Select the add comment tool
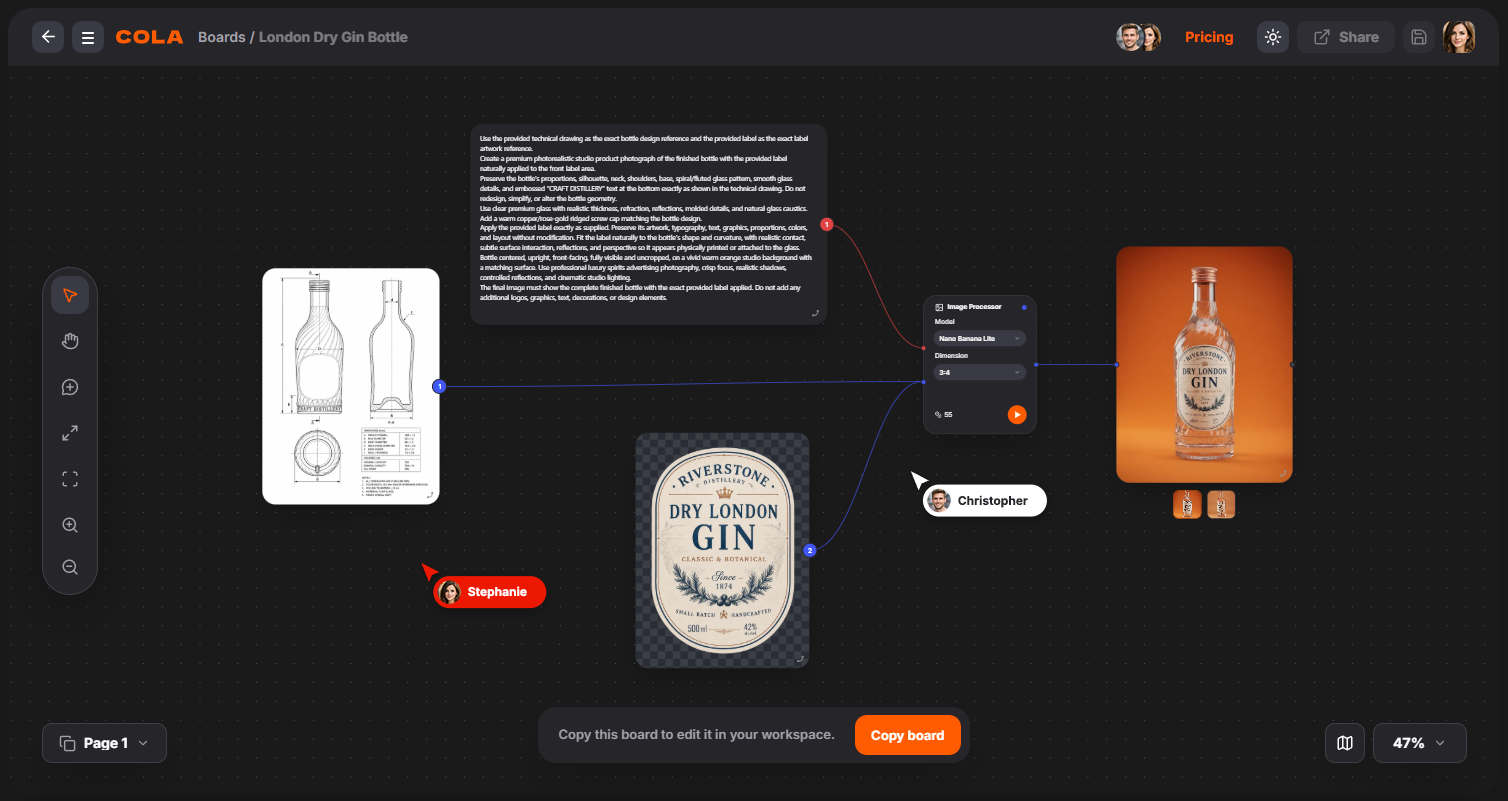1508x801 pixels. point(70,387)
